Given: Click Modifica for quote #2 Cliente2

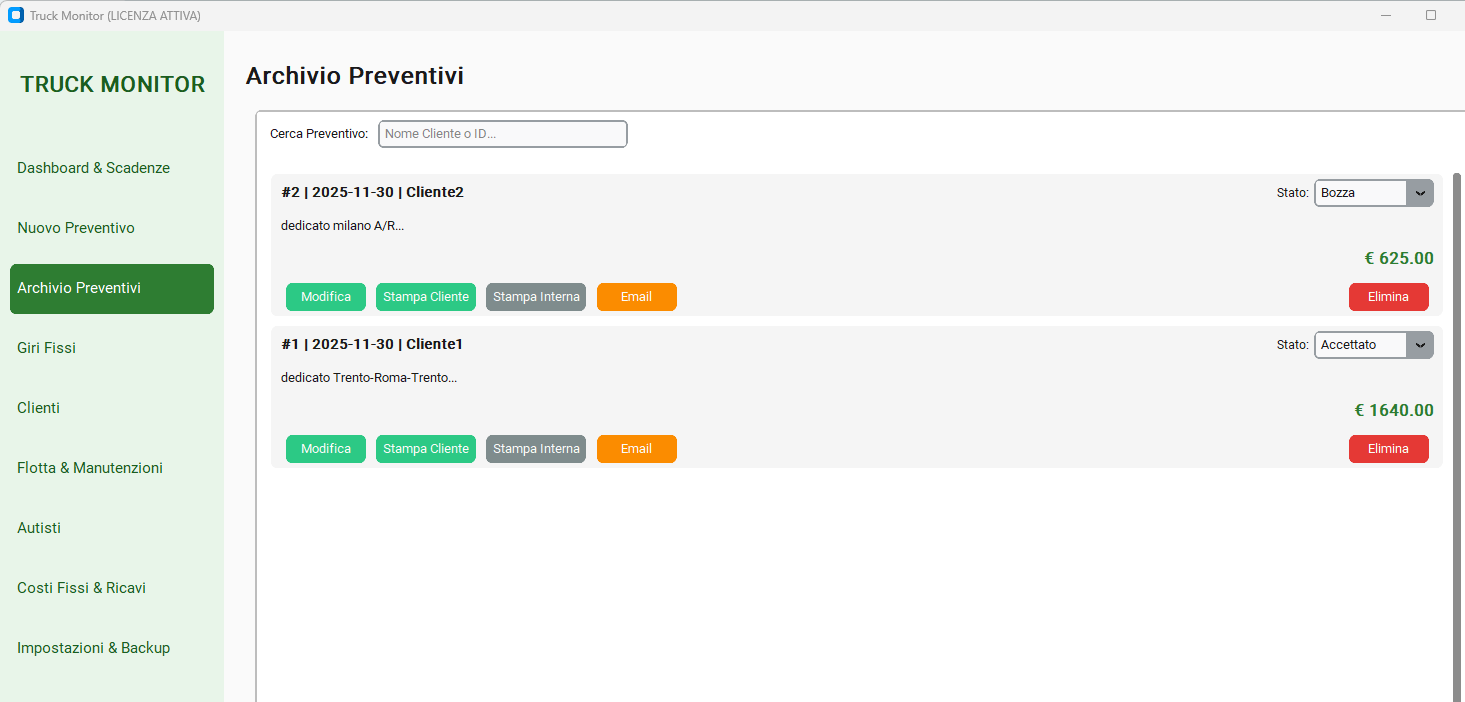Looking at the screenshot, I should click(x=326, y=297).
